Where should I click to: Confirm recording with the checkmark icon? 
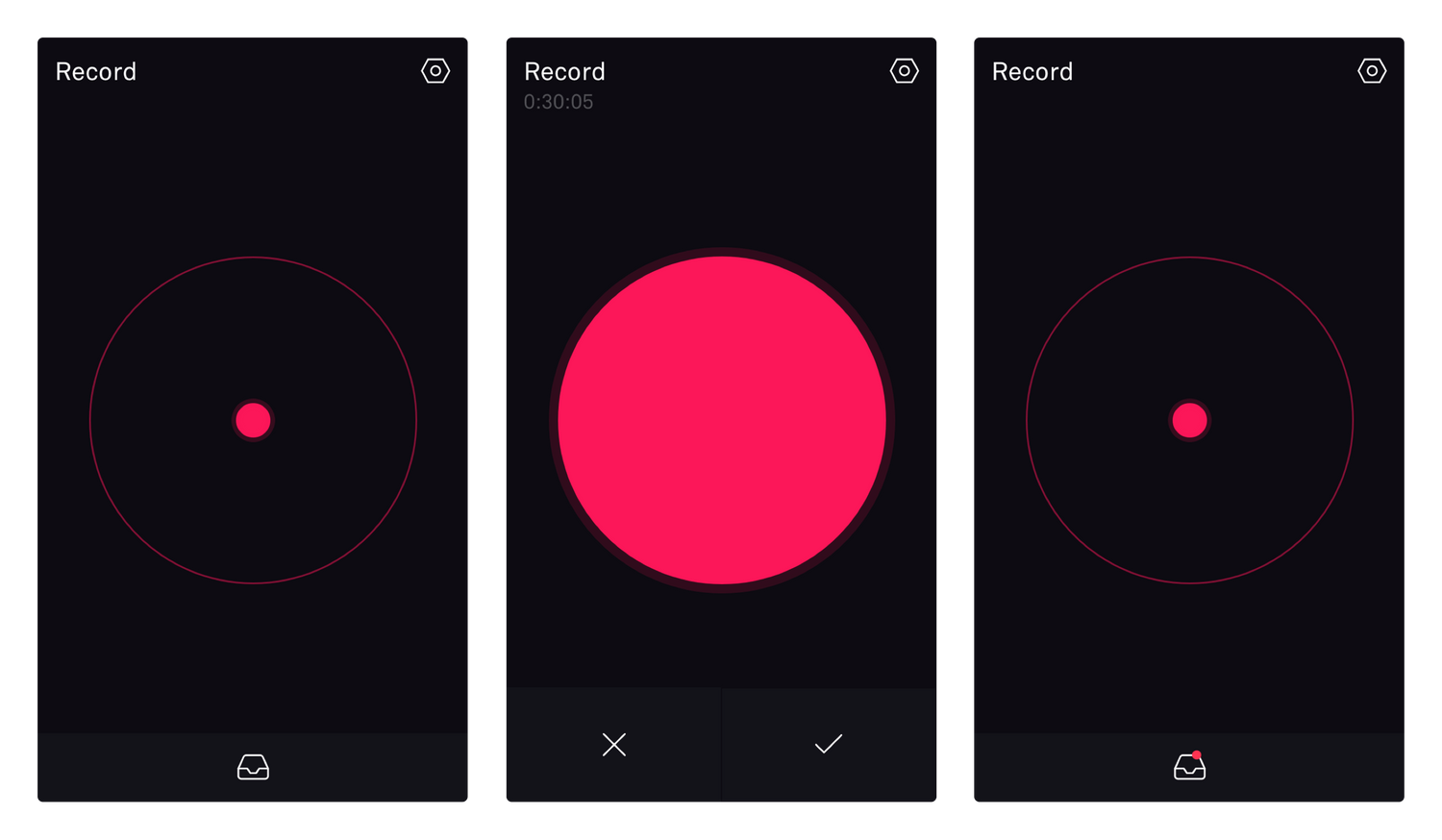click(x=829, y=744)
